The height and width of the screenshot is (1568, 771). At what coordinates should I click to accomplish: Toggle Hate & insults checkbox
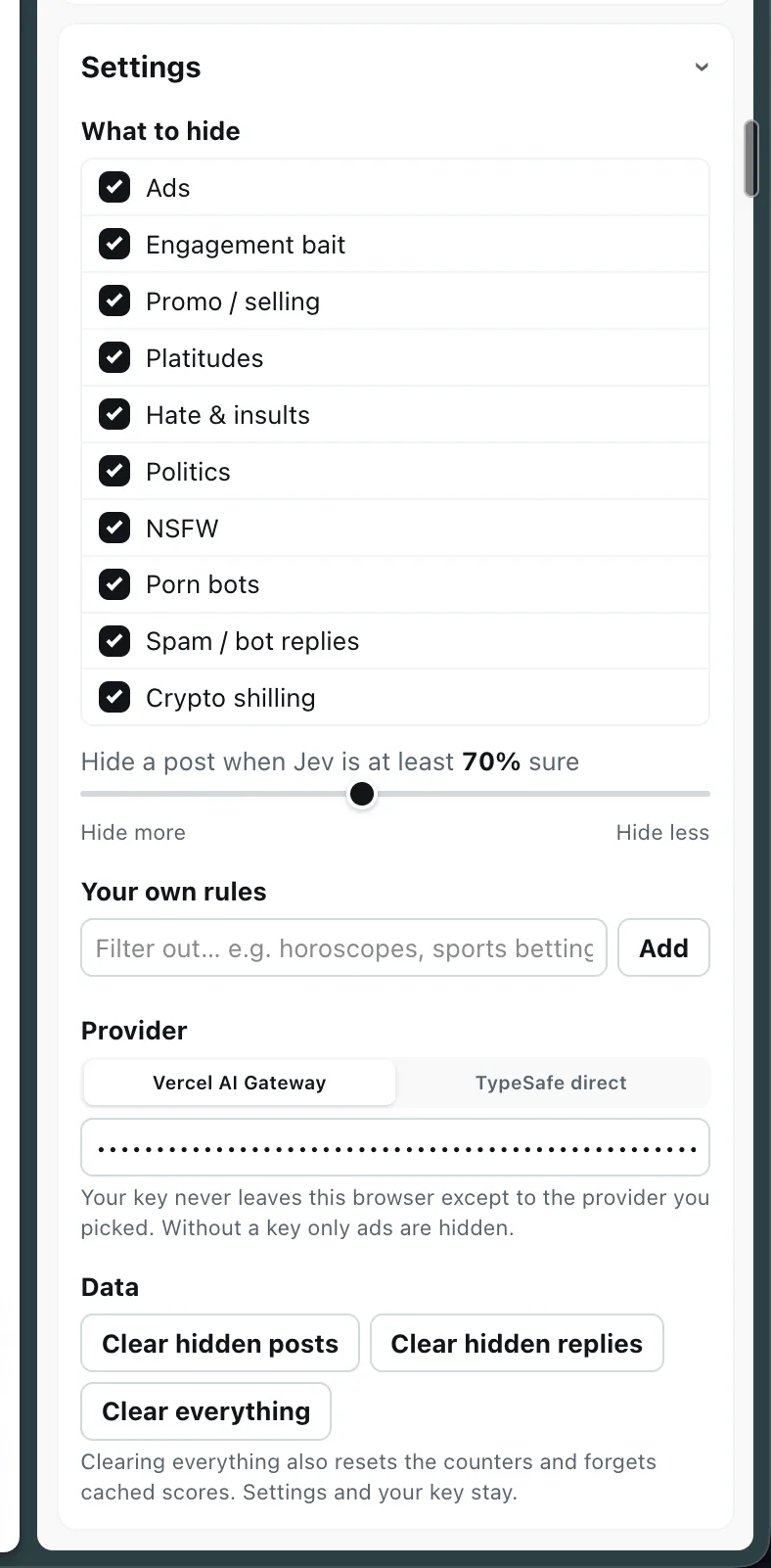114,414
